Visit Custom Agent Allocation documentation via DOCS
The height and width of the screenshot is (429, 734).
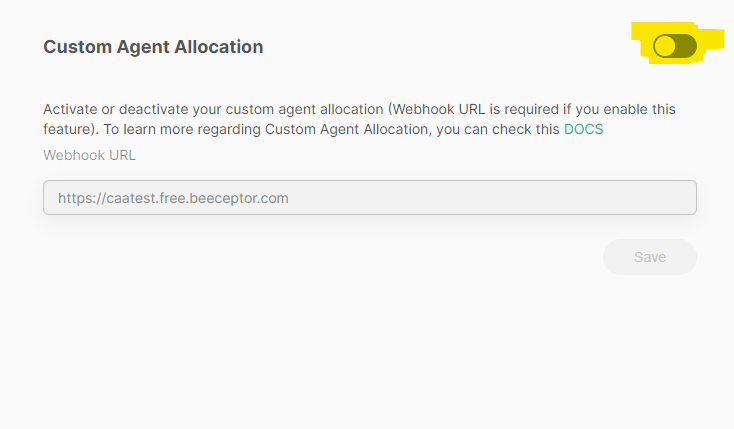pyautogui.click(x=583, y=129)
